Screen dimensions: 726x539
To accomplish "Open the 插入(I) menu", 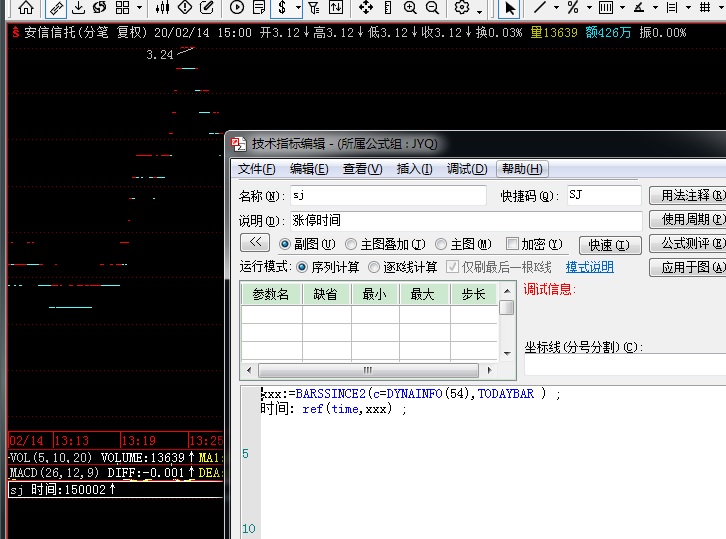I will coord(414,169).
